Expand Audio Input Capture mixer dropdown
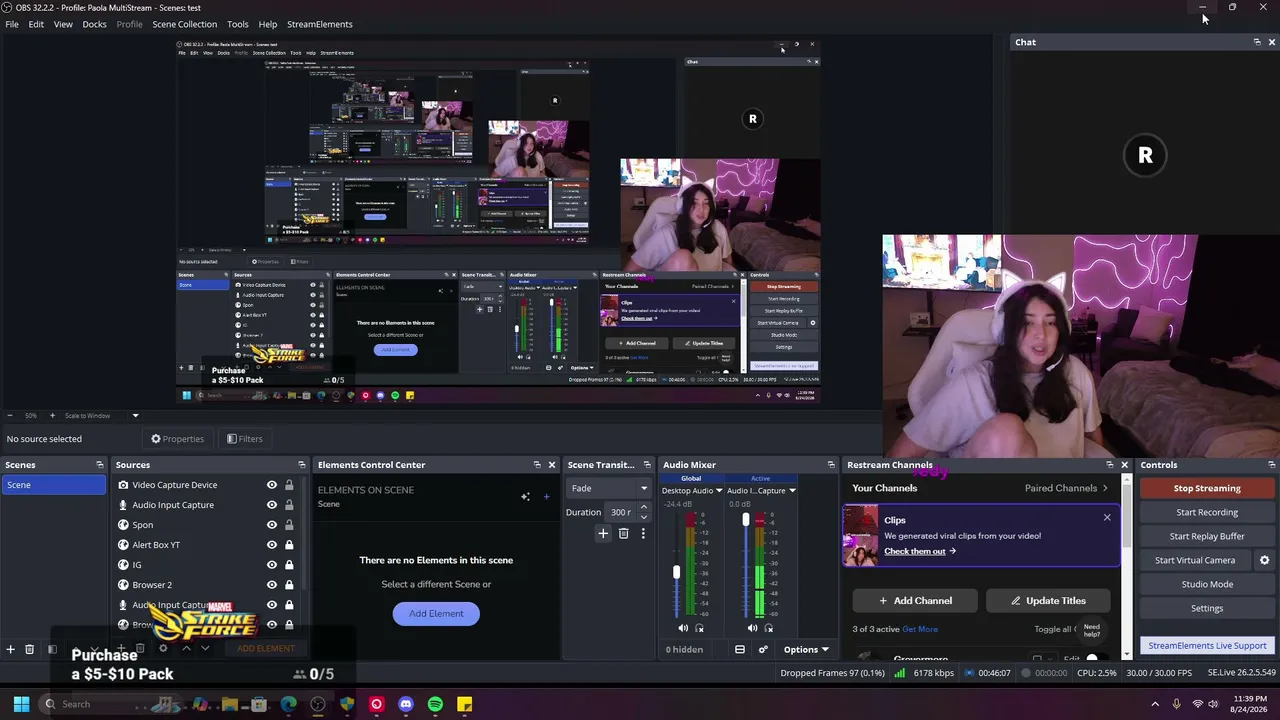This screenshot has height=720, width=1280. coord(792,491)
